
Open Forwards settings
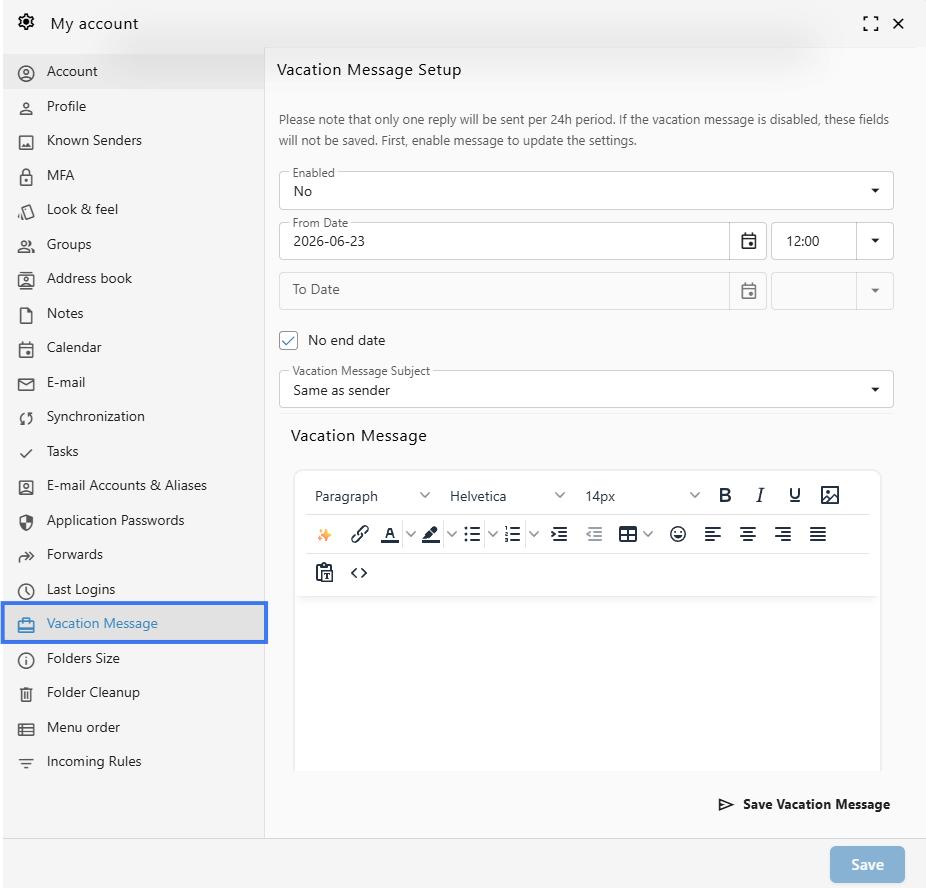[x=133, y=555]
